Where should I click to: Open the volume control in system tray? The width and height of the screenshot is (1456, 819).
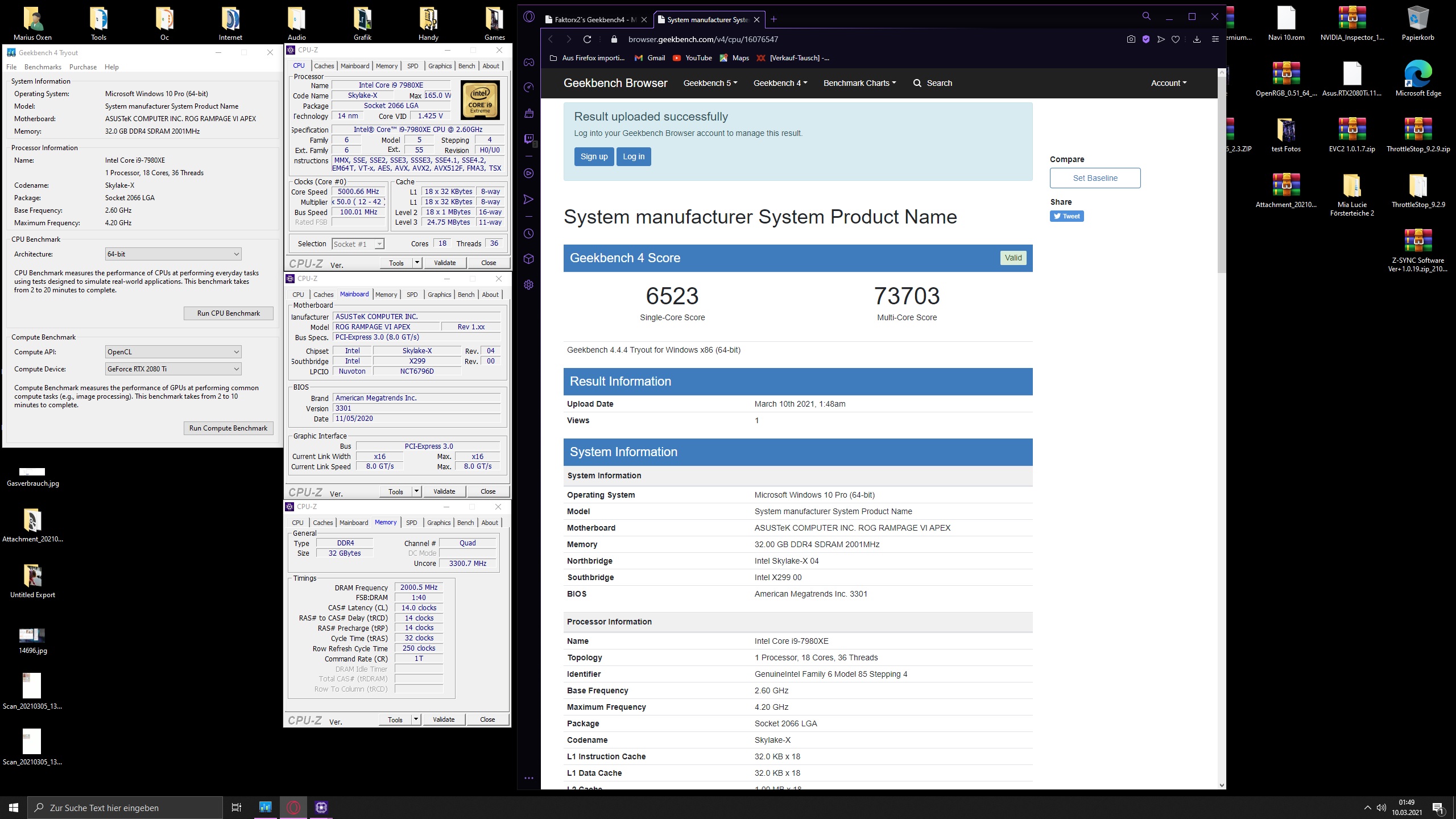click(x=1381, y=808)
